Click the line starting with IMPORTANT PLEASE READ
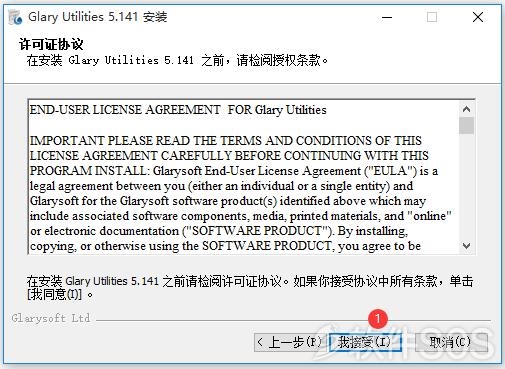Screen dimensions: 505x369 pyautogui.click(x=226, y=140)
